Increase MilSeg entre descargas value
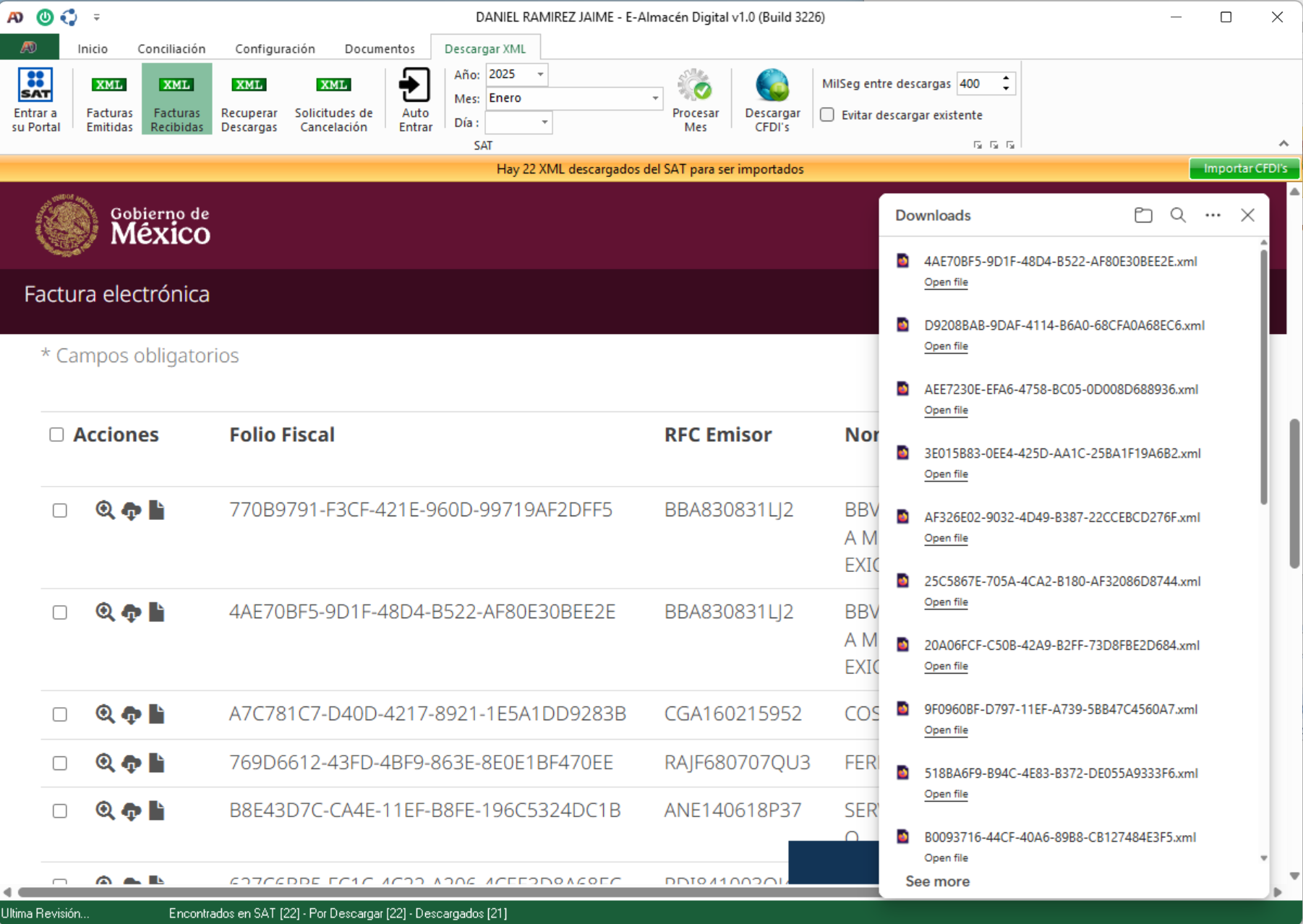1303x924 pixels. 1006,78
